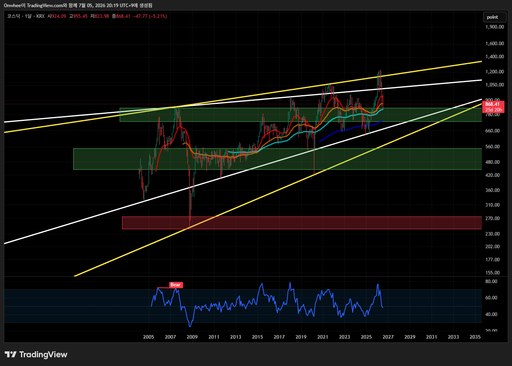Screen dimensions: 512x366
Task: Click the 202.00 price scale label
Action: pyautogui.click(x=493, y=246)
